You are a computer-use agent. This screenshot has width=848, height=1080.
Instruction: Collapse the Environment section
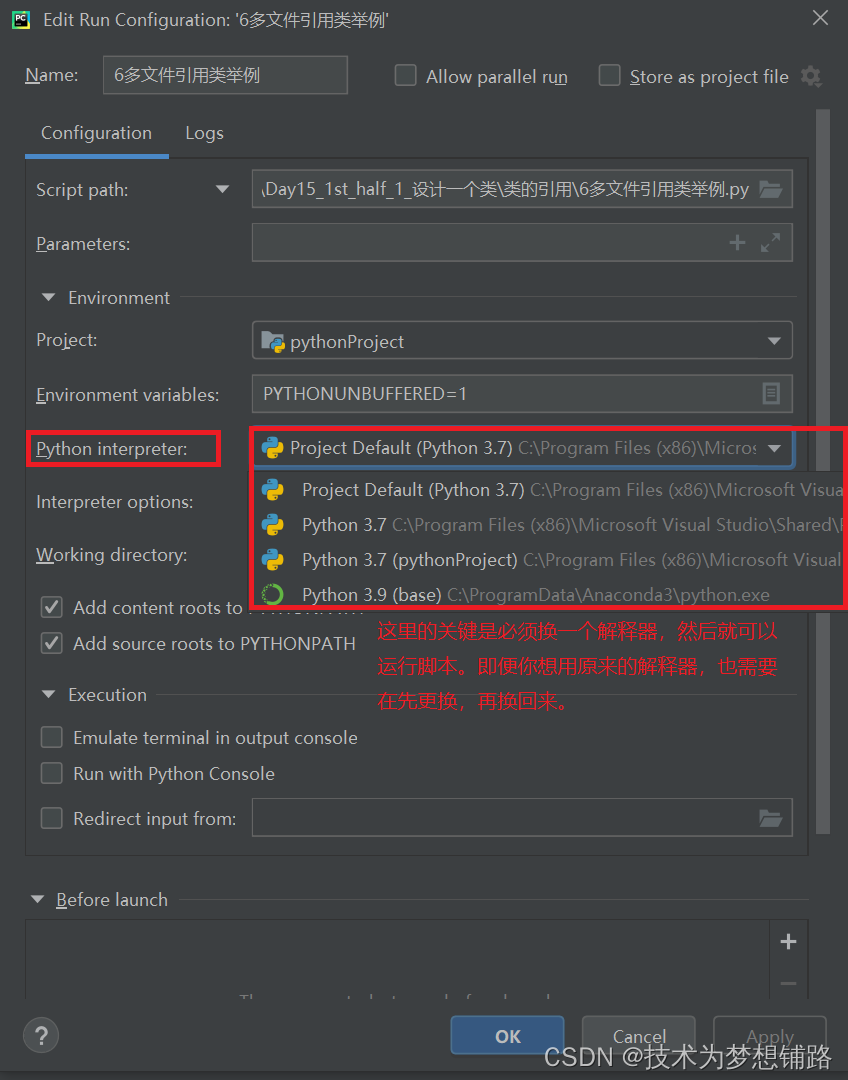(x=47, y=297)
